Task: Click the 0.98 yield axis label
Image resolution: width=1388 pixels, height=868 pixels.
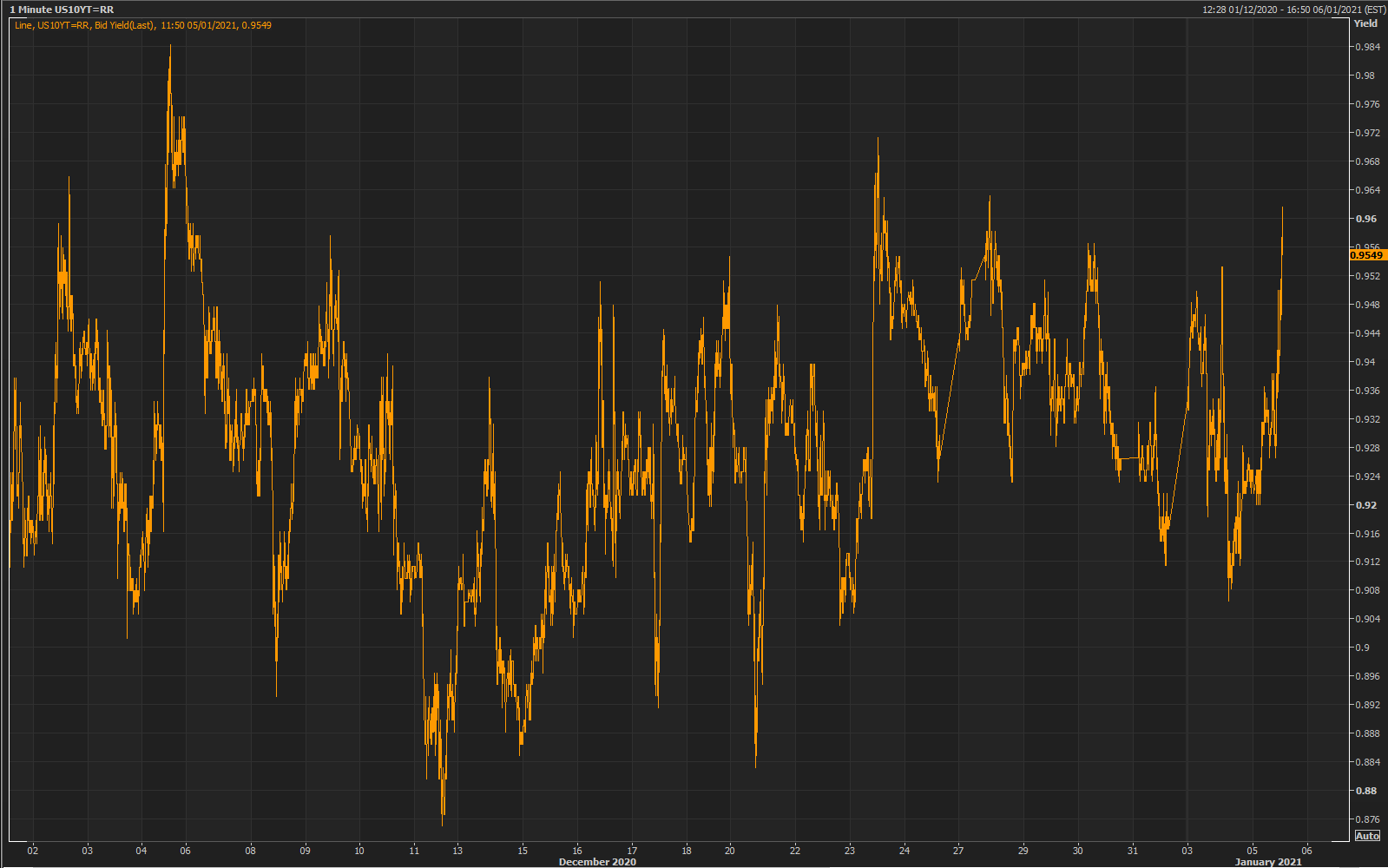Action: tap(1365, 76)
